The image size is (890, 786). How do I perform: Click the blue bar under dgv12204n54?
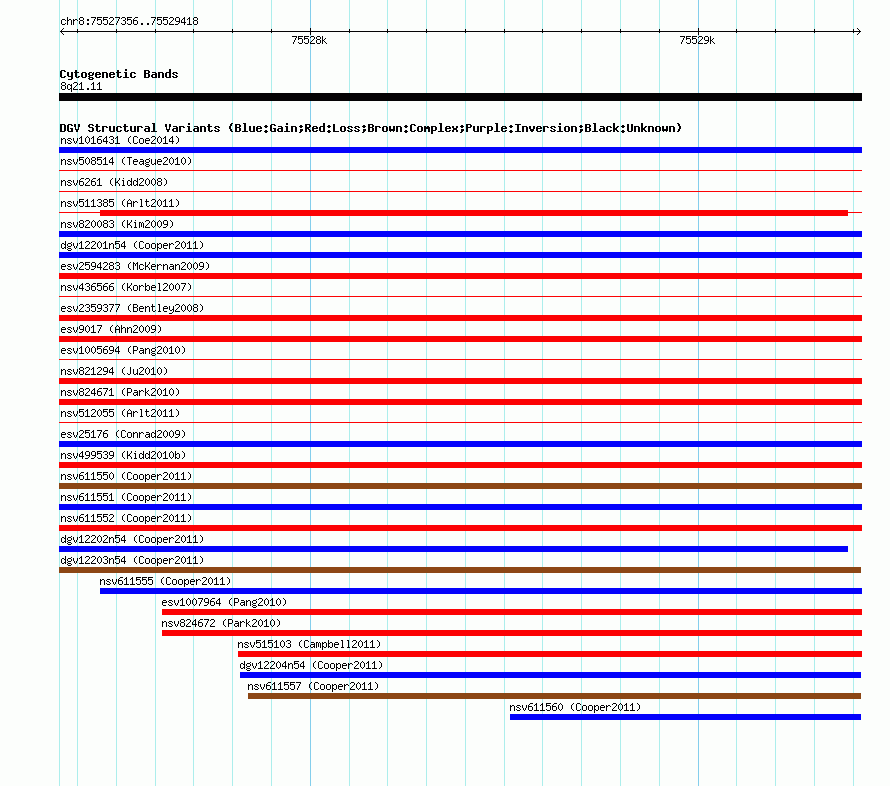coord(551,675)
